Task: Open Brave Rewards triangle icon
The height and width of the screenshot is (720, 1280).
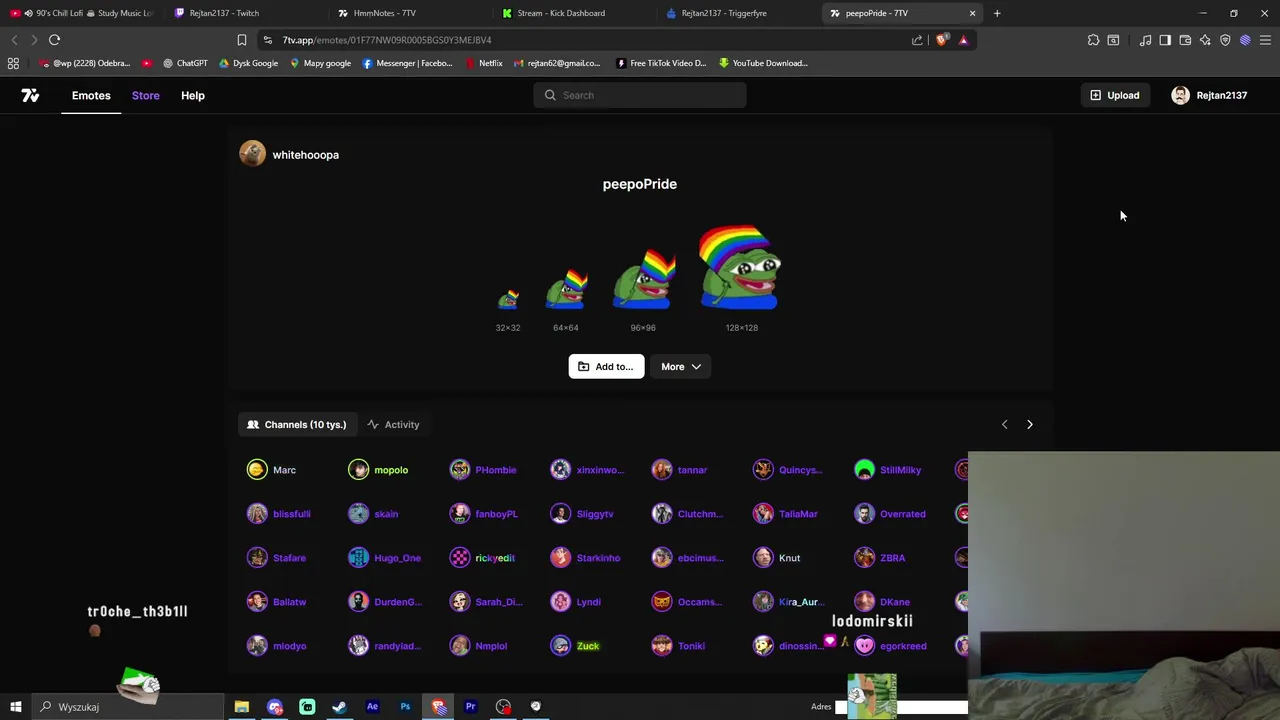Action: pos(963,40)
